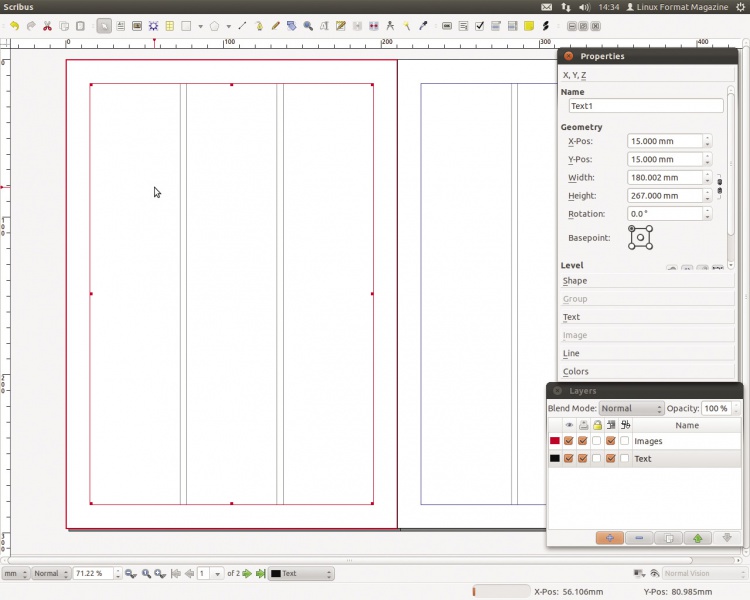Select the Insert Table tool
750x600 pixels.
(x=170, y=26)
